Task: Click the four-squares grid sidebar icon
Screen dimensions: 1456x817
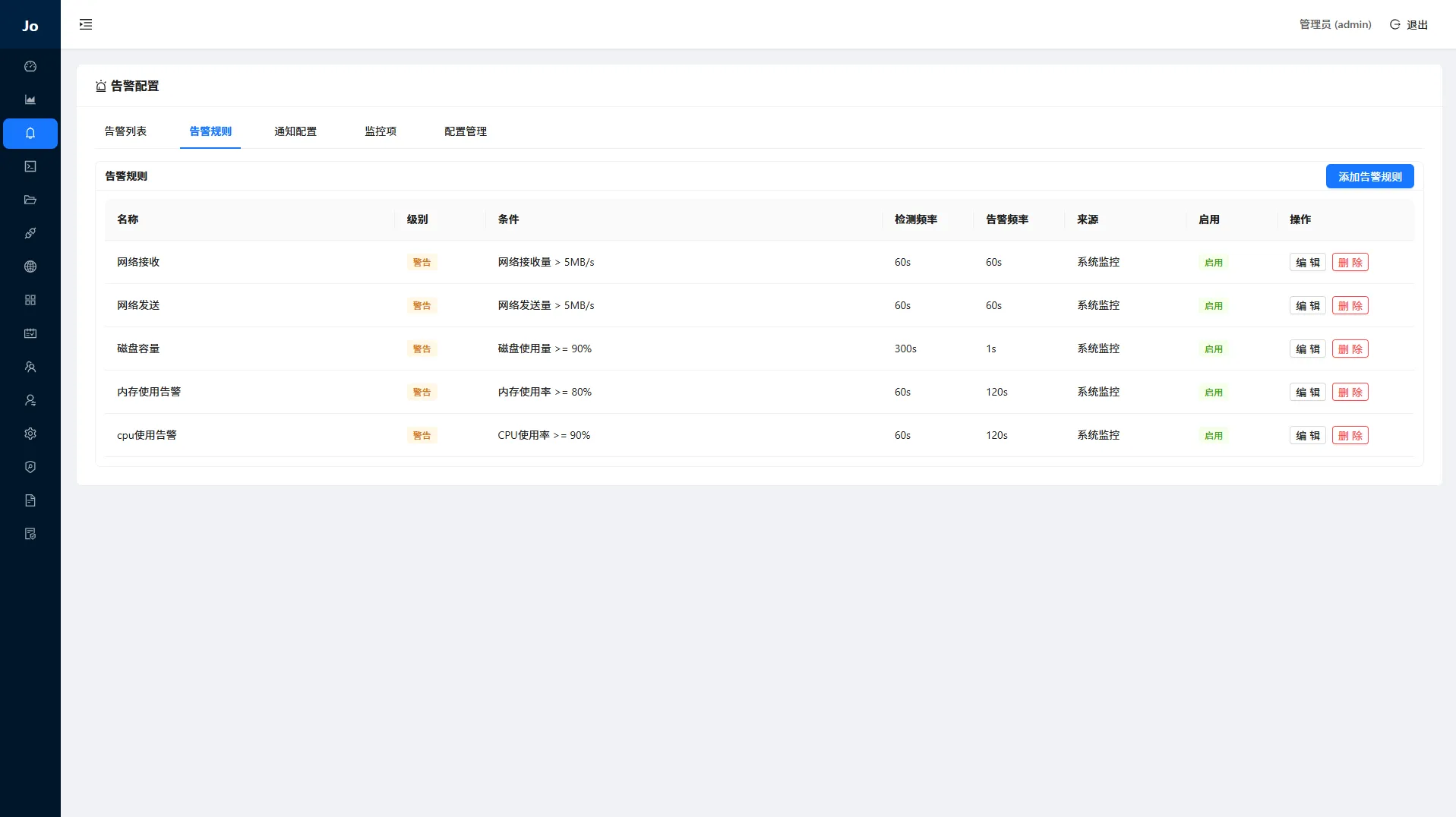Action: coord(30,300)
